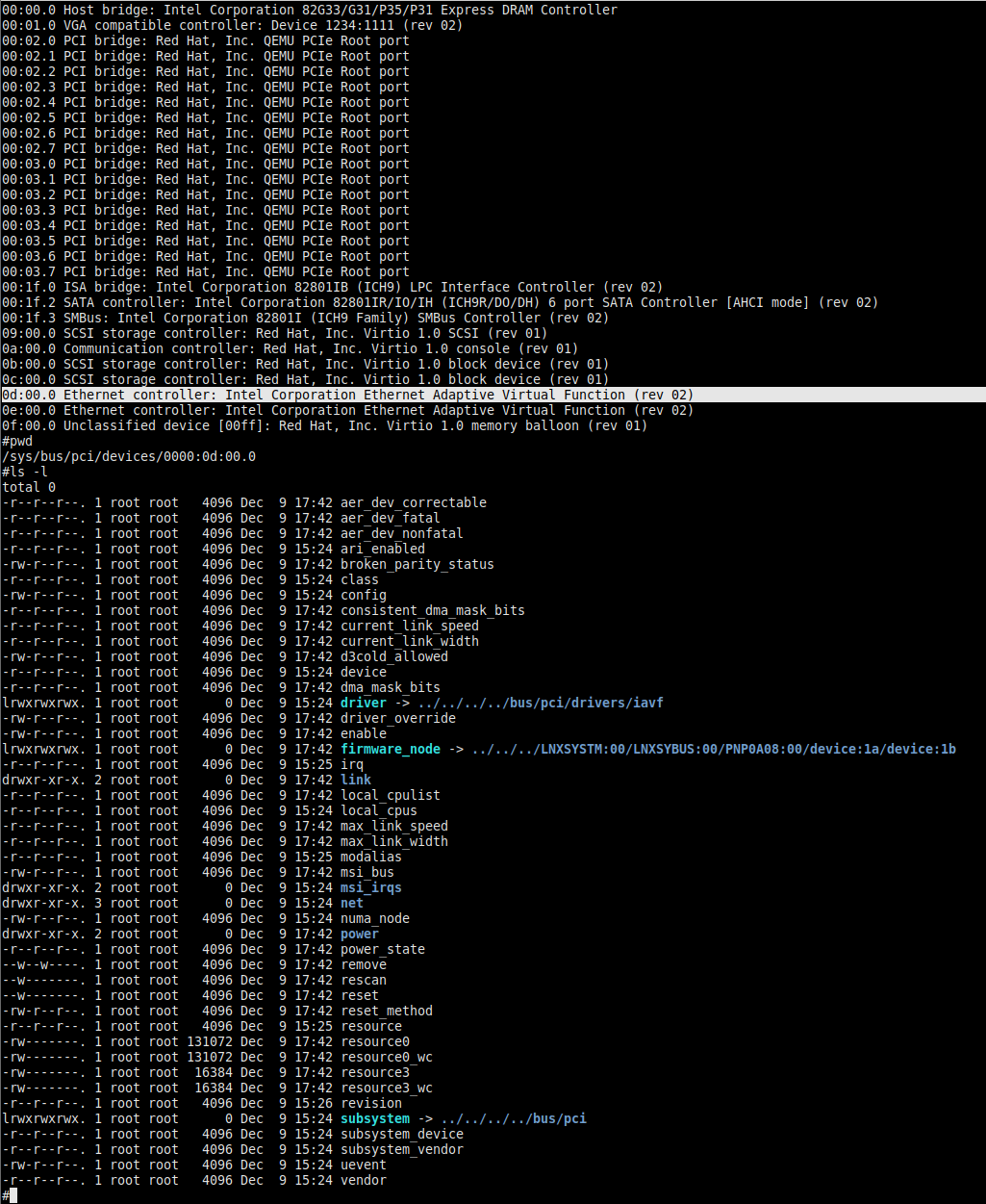986x1204 pixels.
Task: Select the d3cold_allowed file name
Action: point(394,656)
